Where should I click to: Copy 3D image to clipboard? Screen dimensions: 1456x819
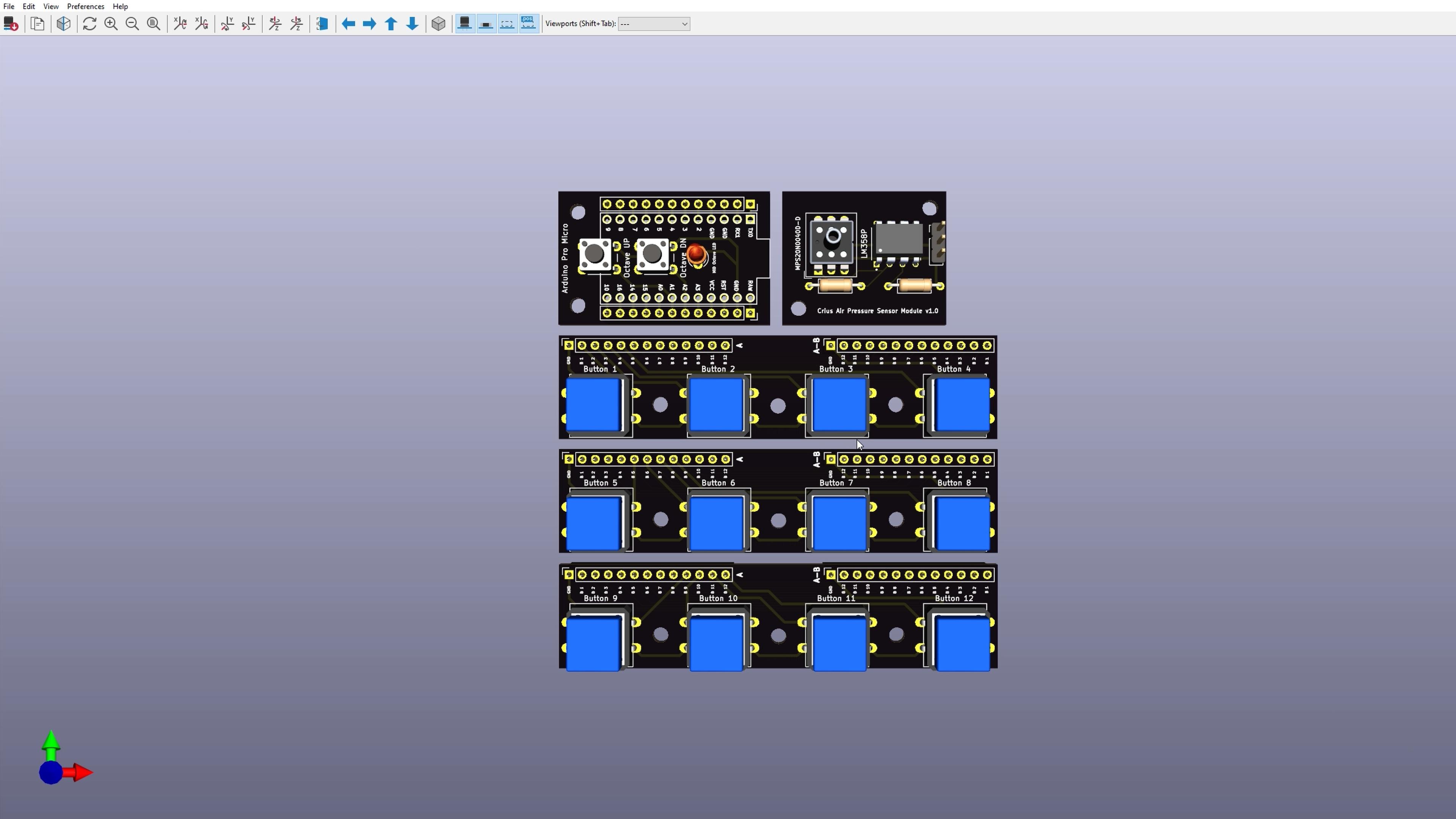tap(38, 24)
